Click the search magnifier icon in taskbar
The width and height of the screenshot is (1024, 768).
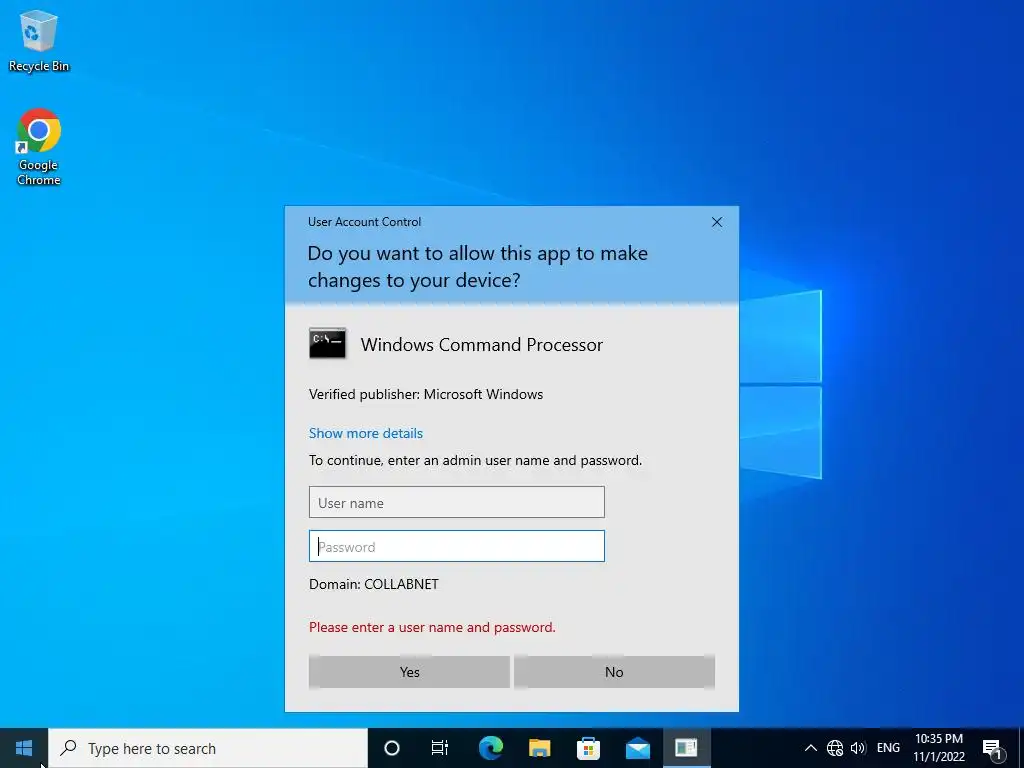[68, 747]
